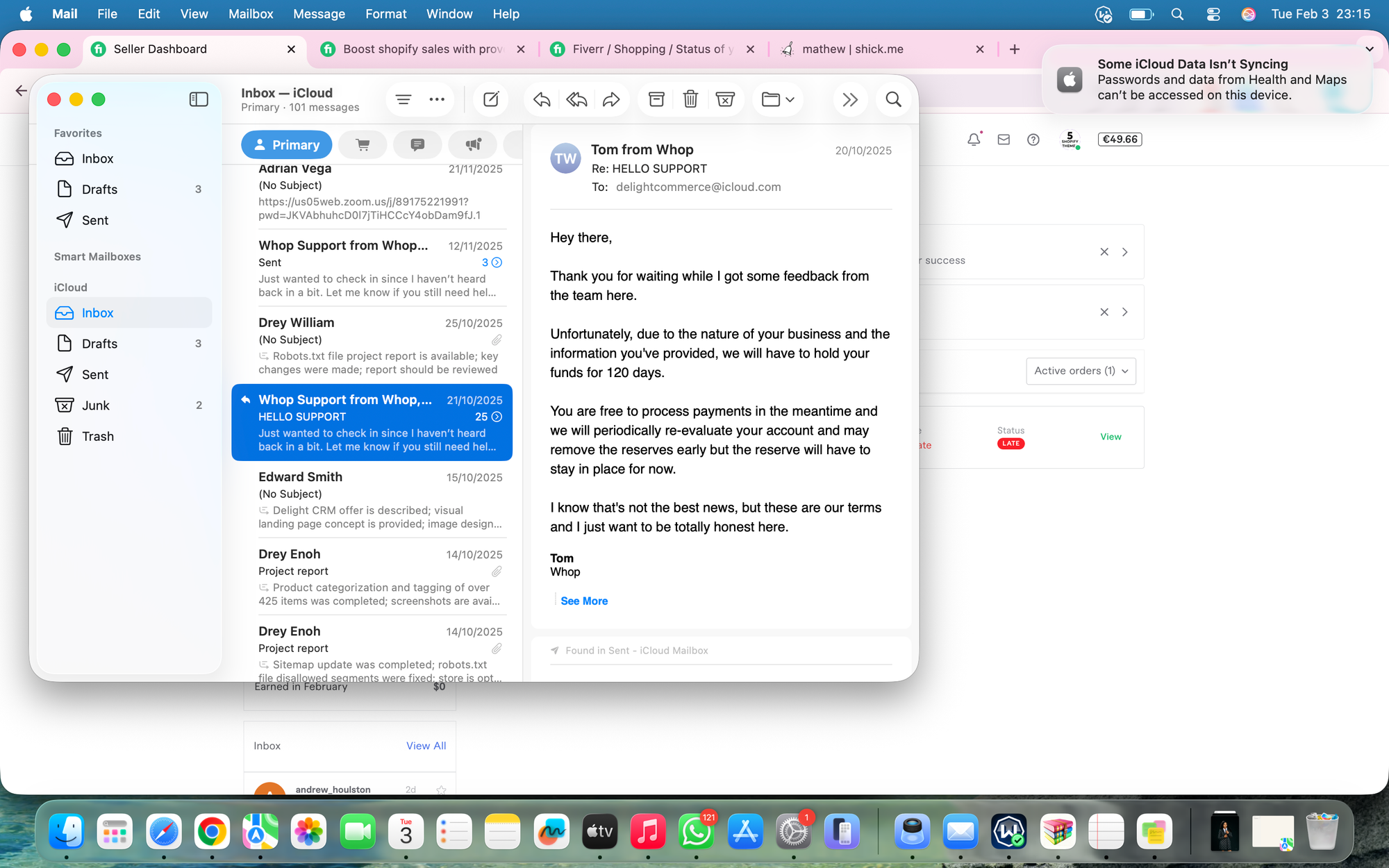Click See More in email body
The height and width of the screenshot is (868, 1389).
(584, 601)
